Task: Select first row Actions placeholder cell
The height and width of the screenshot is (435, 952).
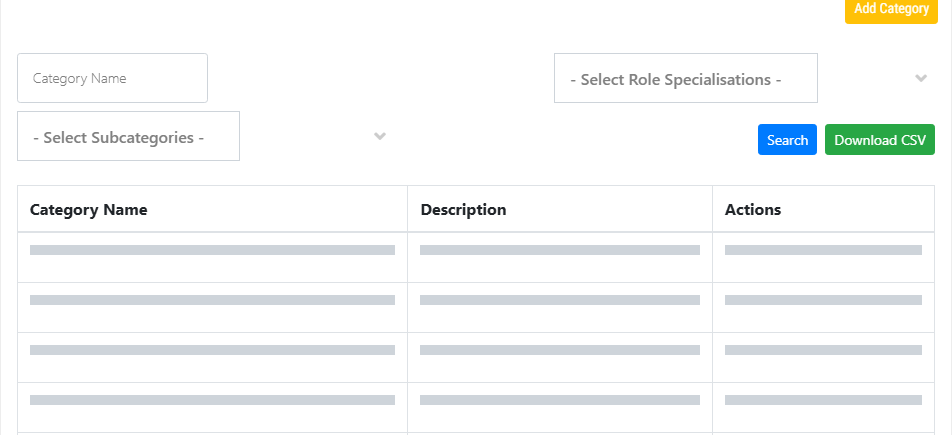Action: click(x=823, y=258)
